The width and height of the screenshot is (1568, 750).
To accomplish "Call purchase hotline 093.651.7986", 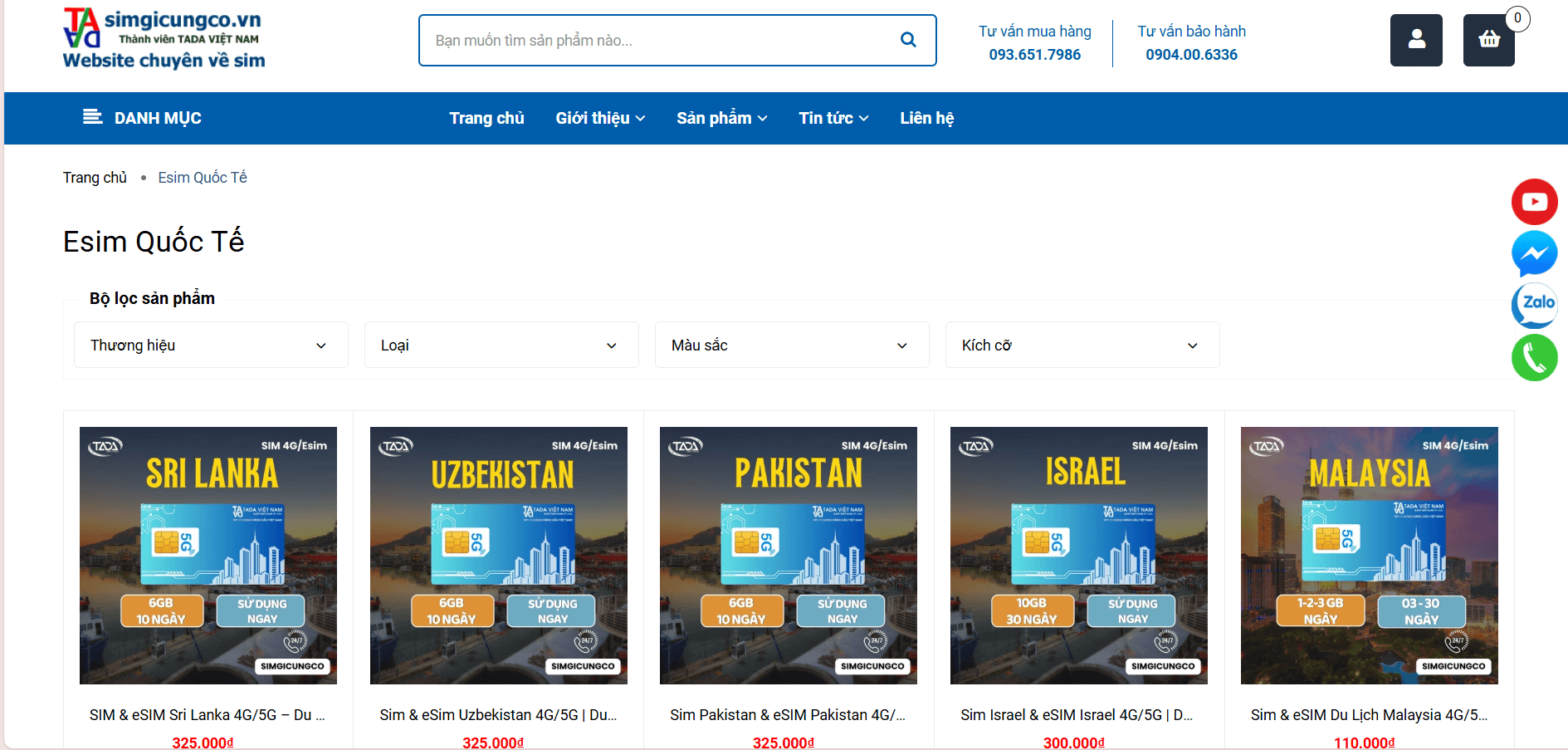I will [1034, 55].
